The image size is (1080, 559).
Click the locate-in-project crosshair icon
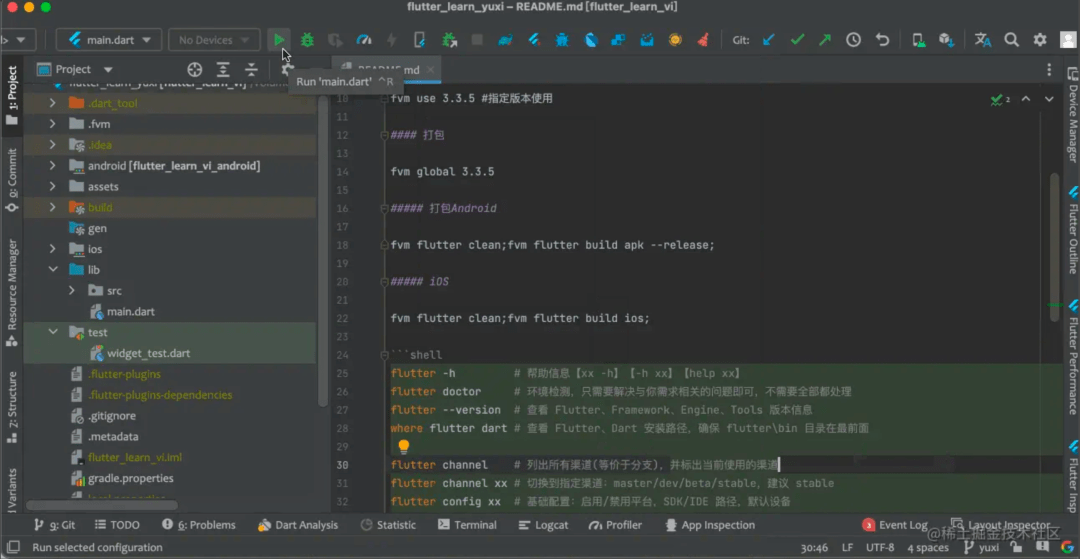(194, 69)
